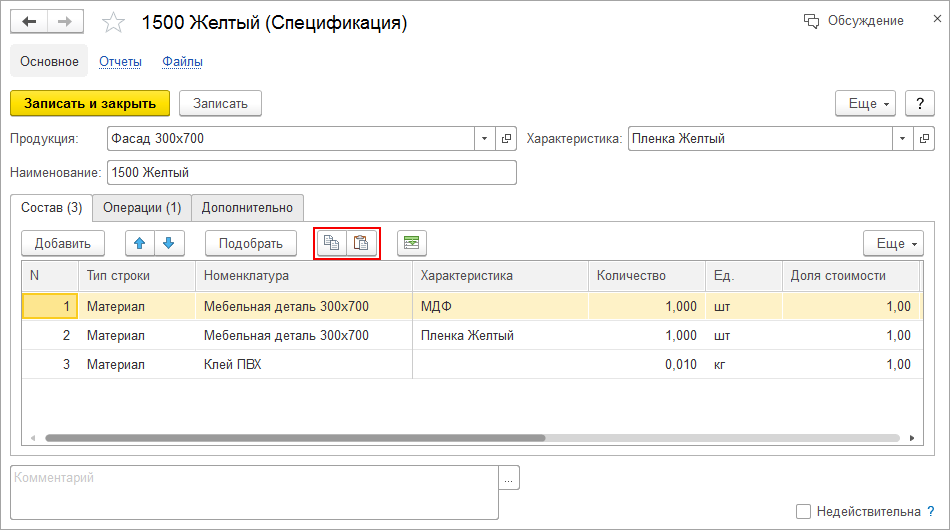The image size is (950, 530).
Task: Toggle the Недействительна checkbox
Action: pyautogui.click(x=803, y=512)
